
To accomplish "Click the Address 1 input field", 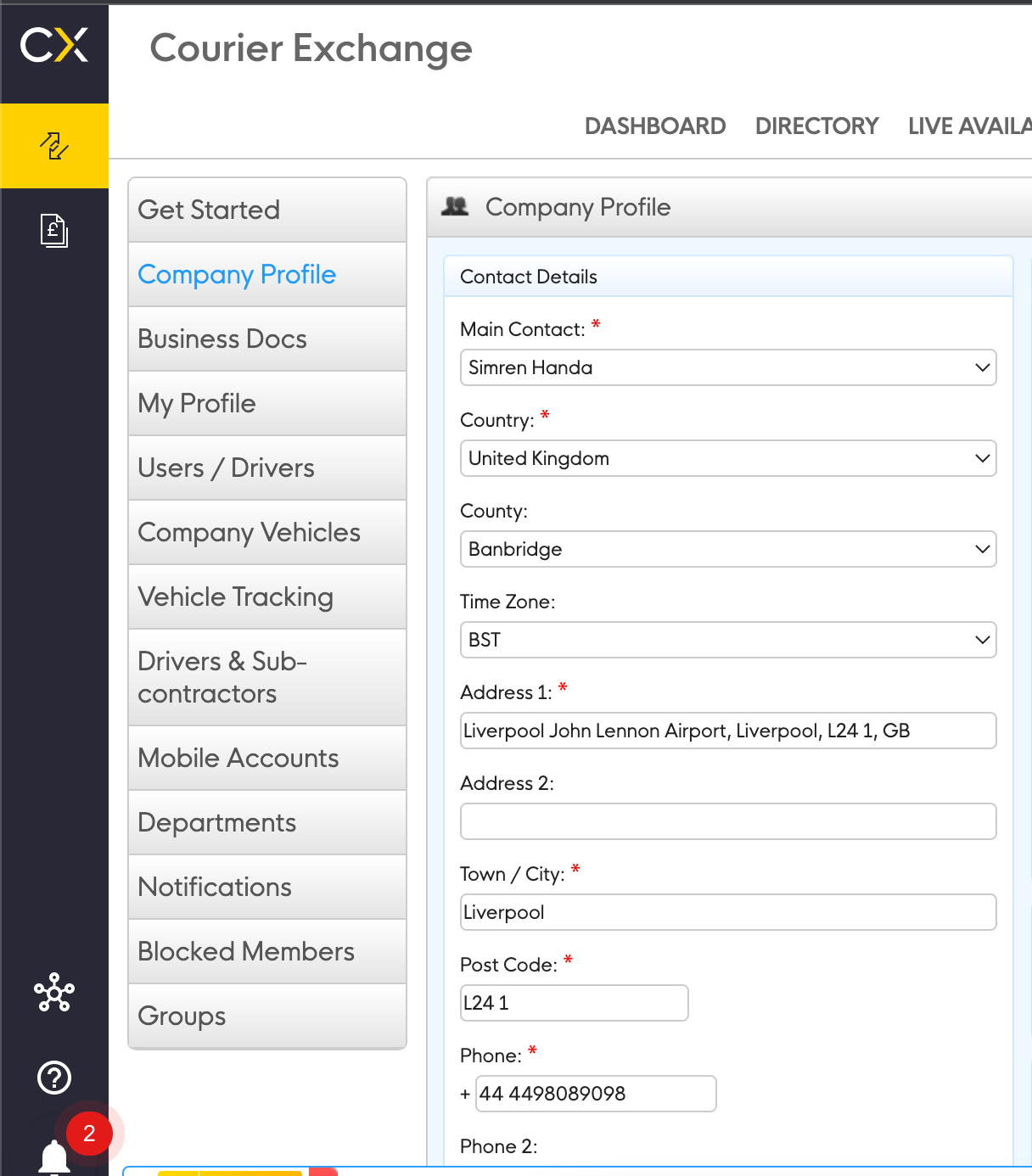I will pyautogui.click(x=728, y=731).
